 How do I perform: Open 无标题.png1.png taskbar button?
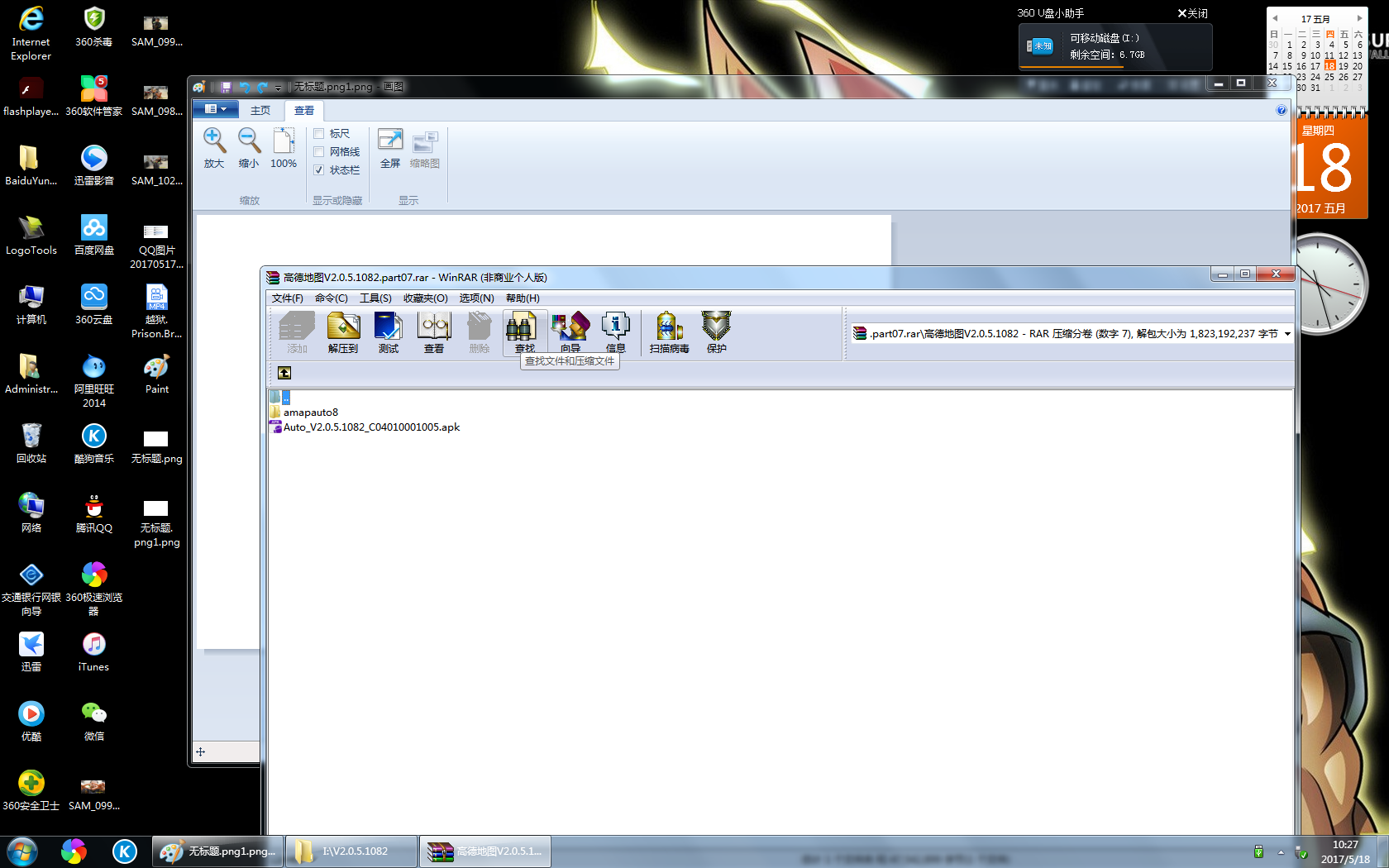pos(218,851)
